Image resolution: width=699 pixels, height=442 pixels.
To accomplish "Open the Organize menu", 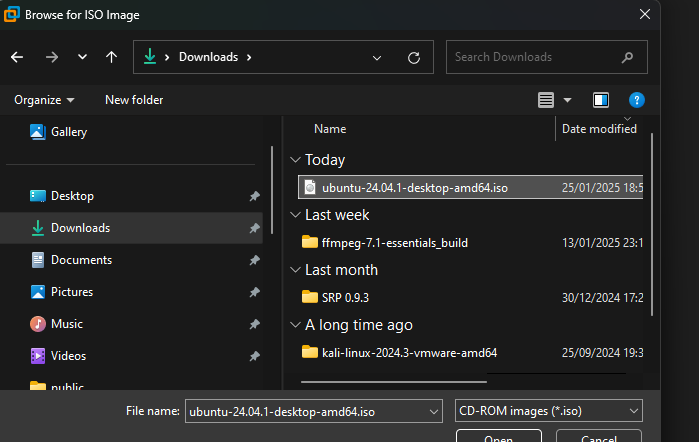I will [x=44, y=100].
